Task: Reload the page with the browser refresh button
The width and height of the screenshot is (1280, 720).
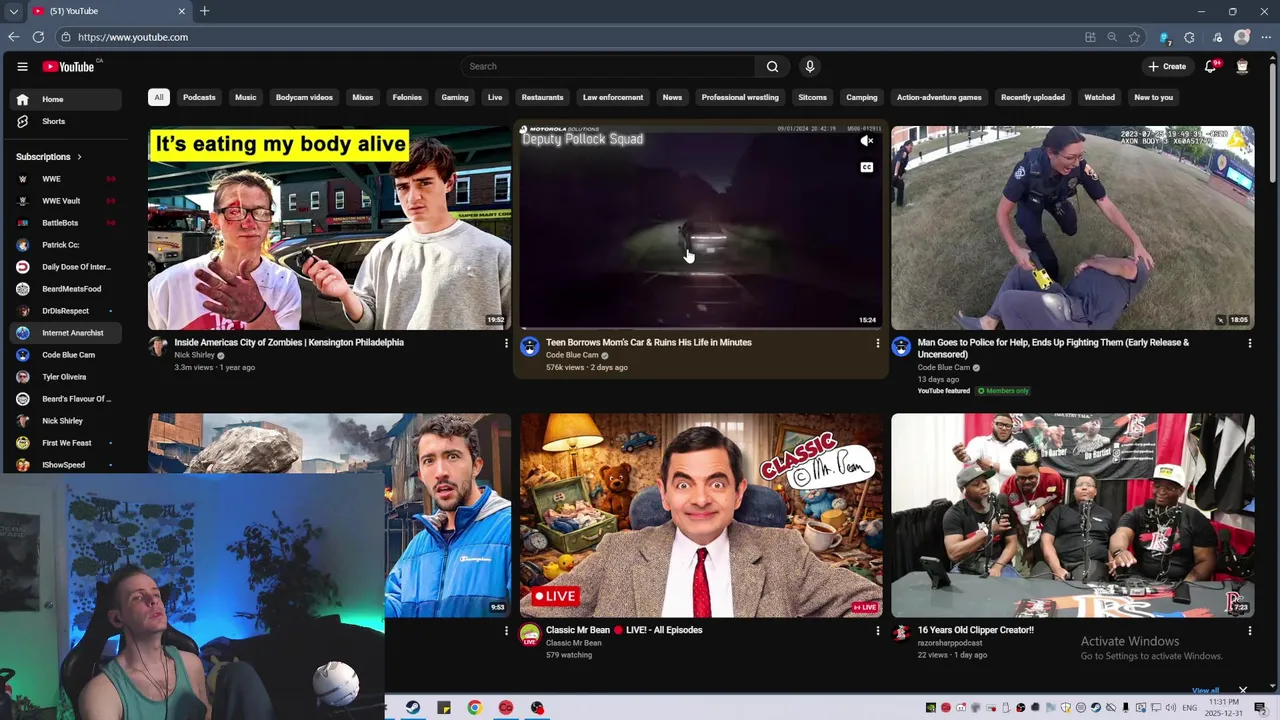Action: click(38, 37)
